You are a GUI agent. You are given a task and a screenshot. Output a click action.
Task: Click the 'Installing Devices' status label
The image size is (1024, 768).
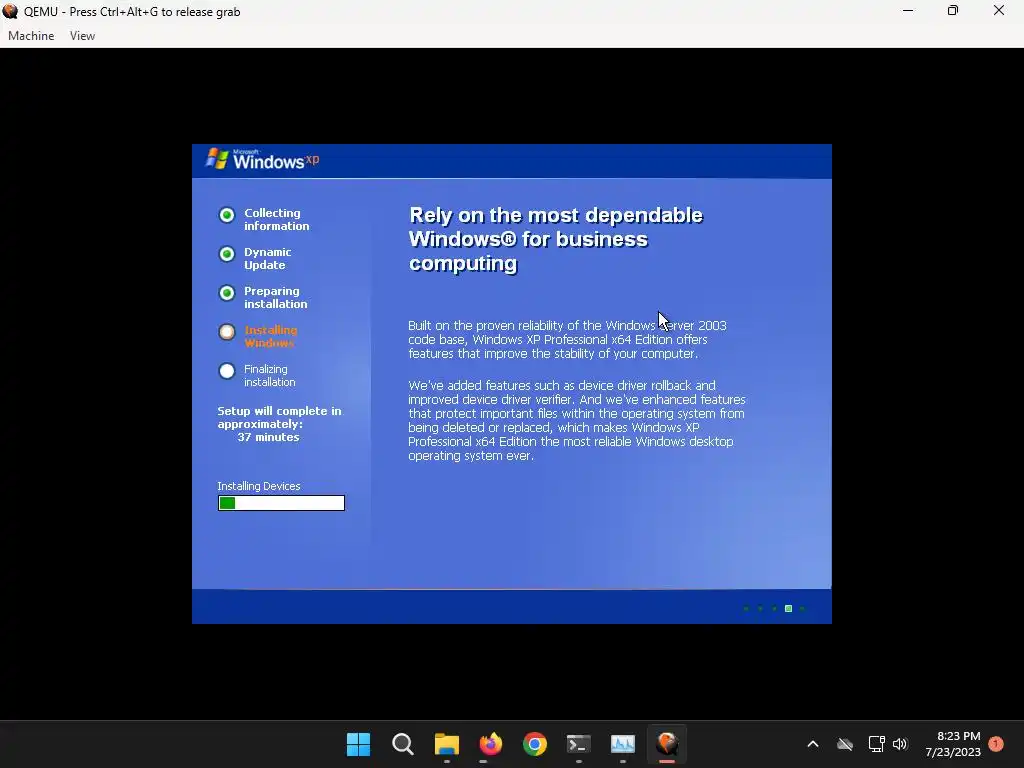259,486
